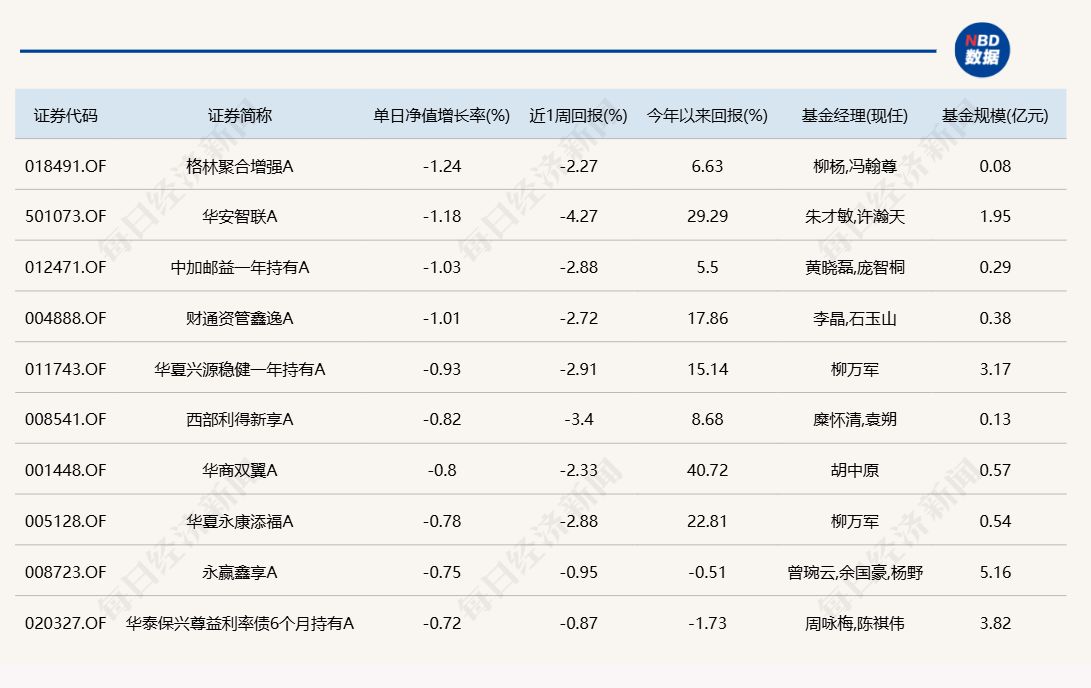Viewport: 1091px width, 688px height.
Task: Click managers 曾琬云,余国豪,杨野
Action: pyautogui.click(x=854, y=573)
